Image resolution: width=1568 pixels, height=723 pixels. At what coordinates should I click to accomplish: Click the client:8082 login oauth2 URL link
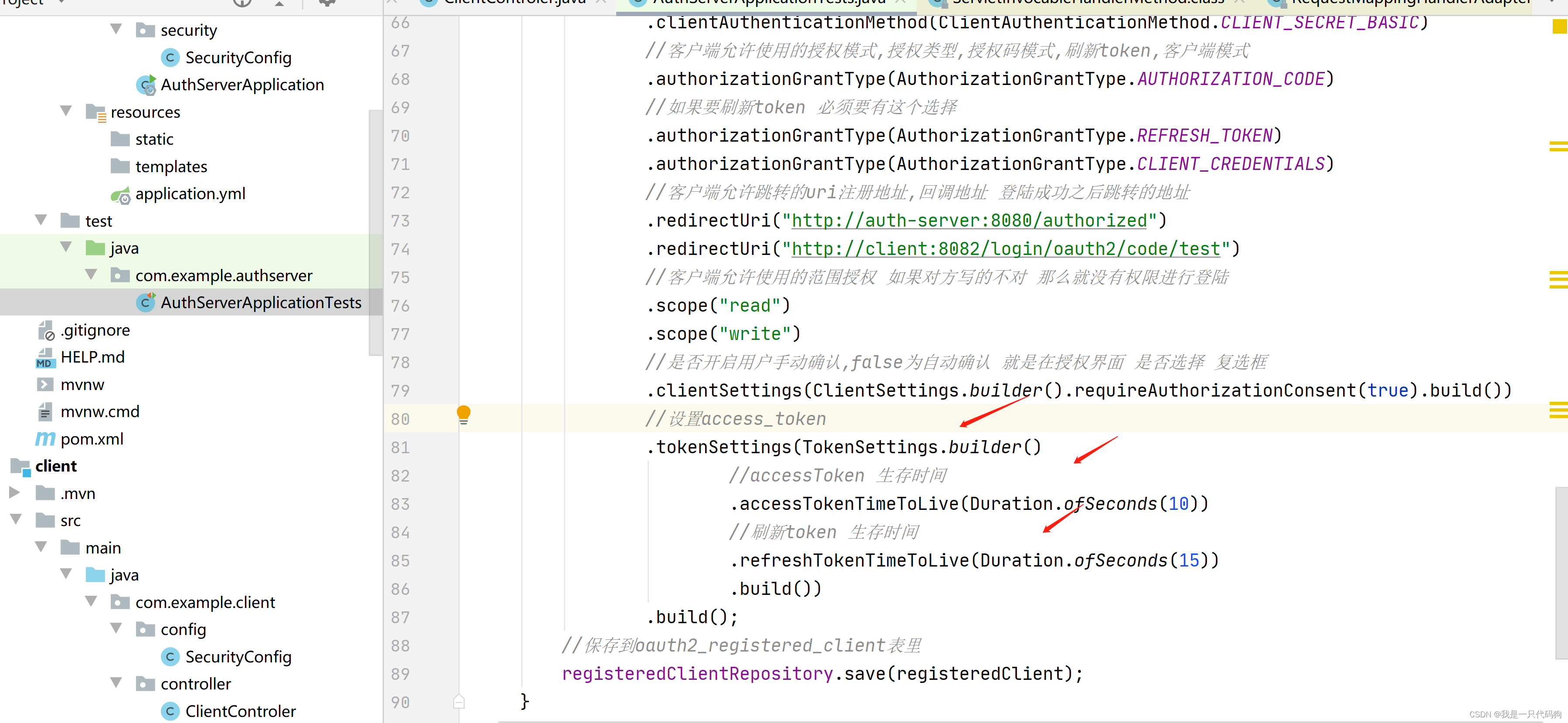[1005, 249]
